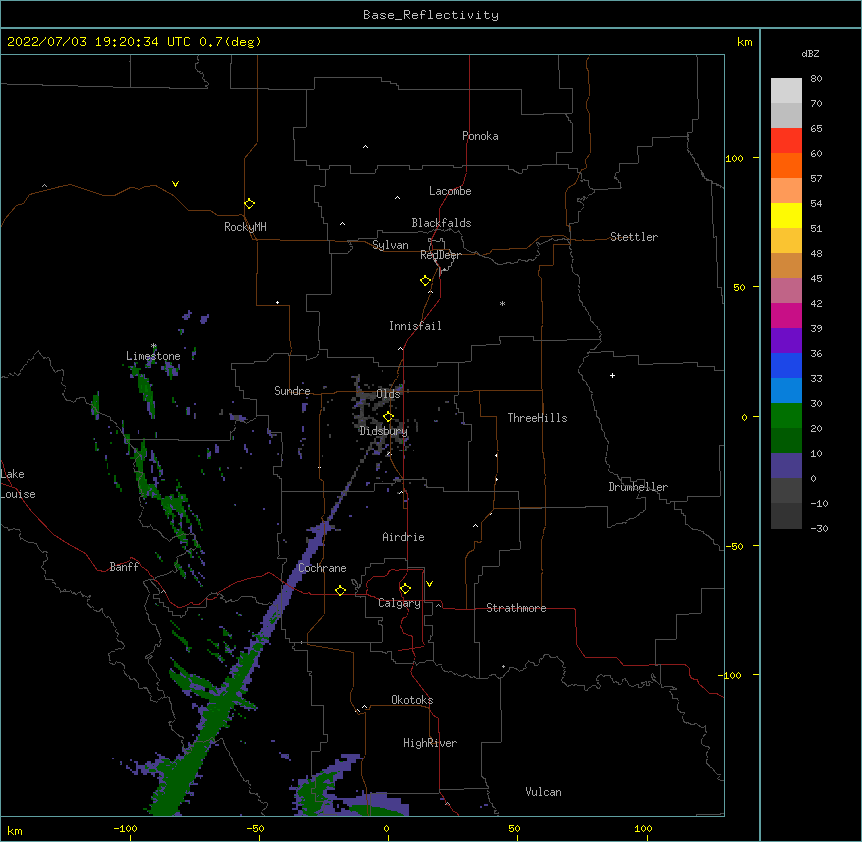Screen dimensions: 862x842
Task: Select the Vulcan label
Action: pos(543,792)
